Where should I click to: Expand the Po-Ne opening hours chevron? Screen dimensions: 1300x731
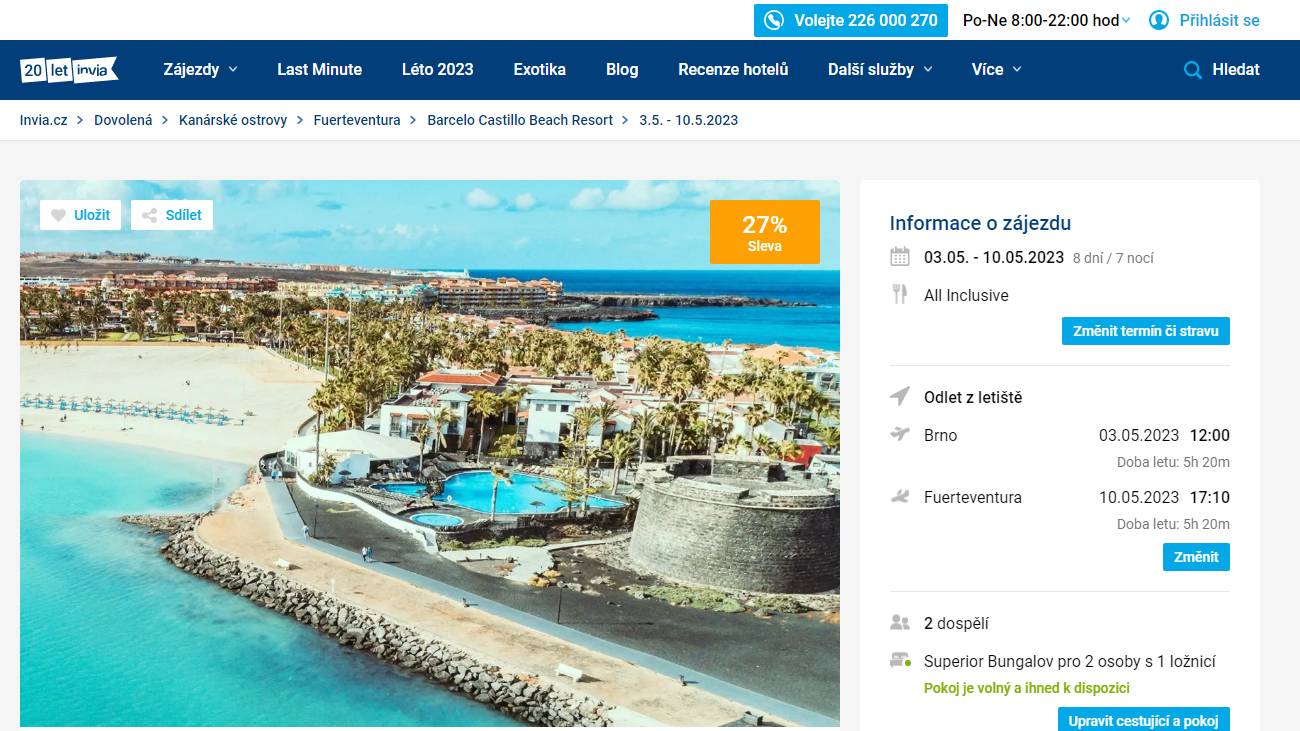(x=1126, y=20)
